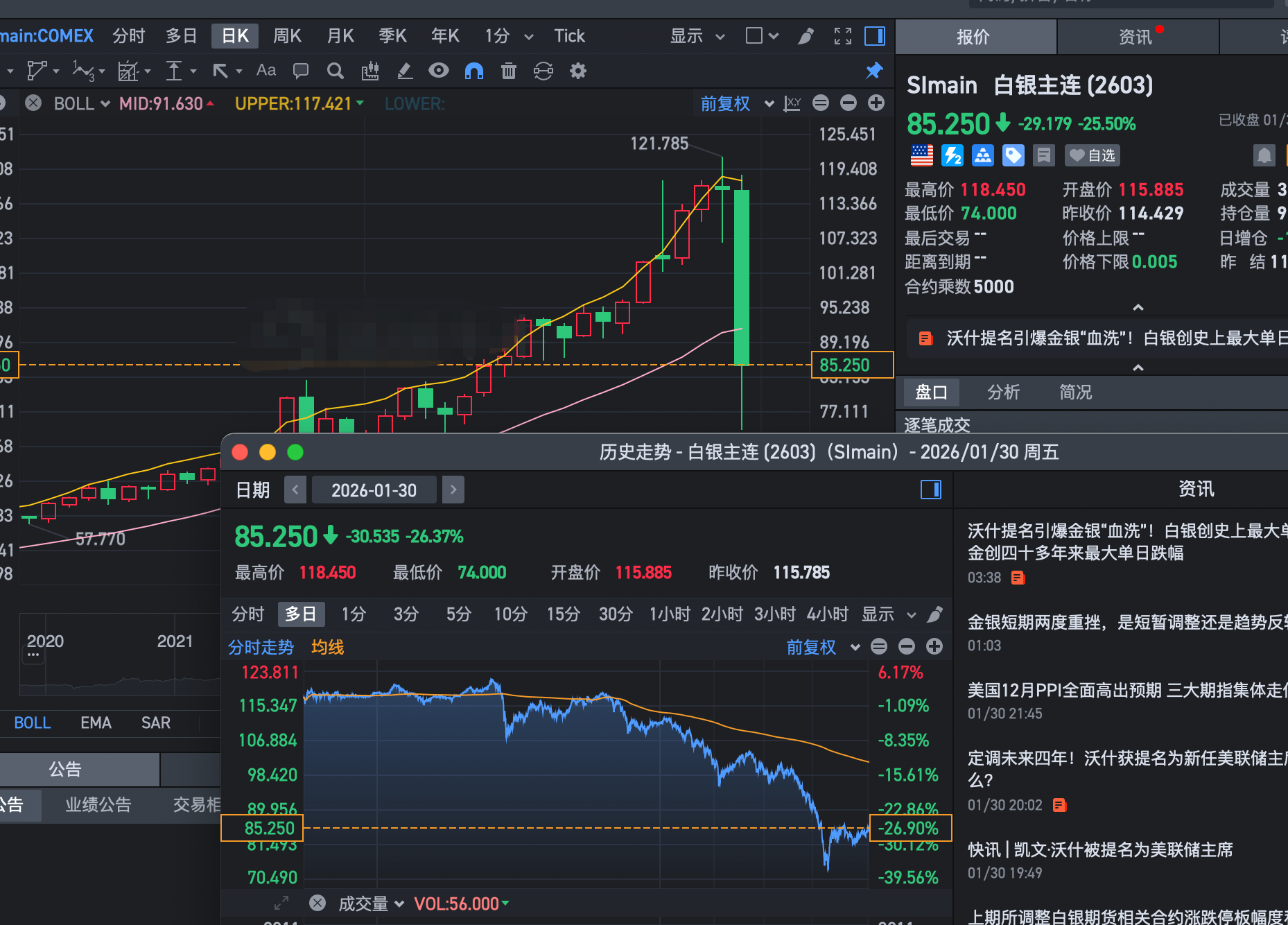Zoom out the main K-line chart

848,103
